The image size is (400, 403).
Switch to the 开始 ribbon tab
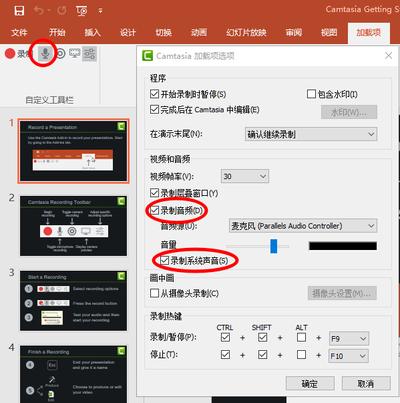57,33
